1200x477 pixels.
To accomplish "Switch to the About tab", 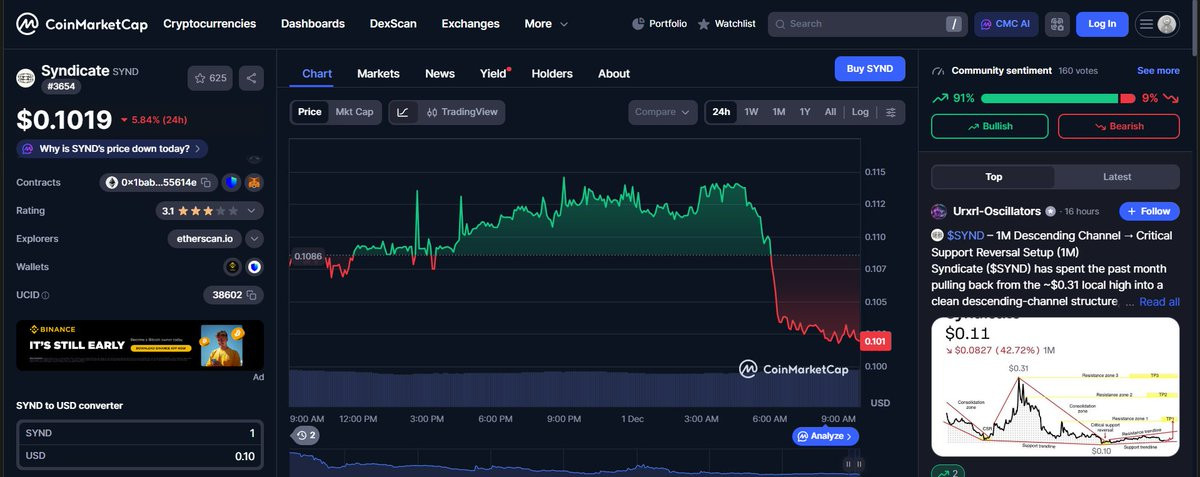I will coord(614,74).
